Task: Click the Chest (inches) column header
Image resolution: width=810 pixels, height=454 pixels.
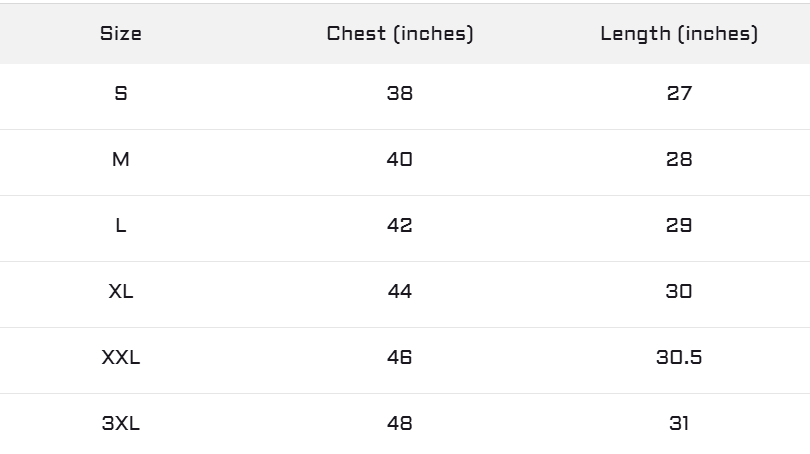Action: 400,34
